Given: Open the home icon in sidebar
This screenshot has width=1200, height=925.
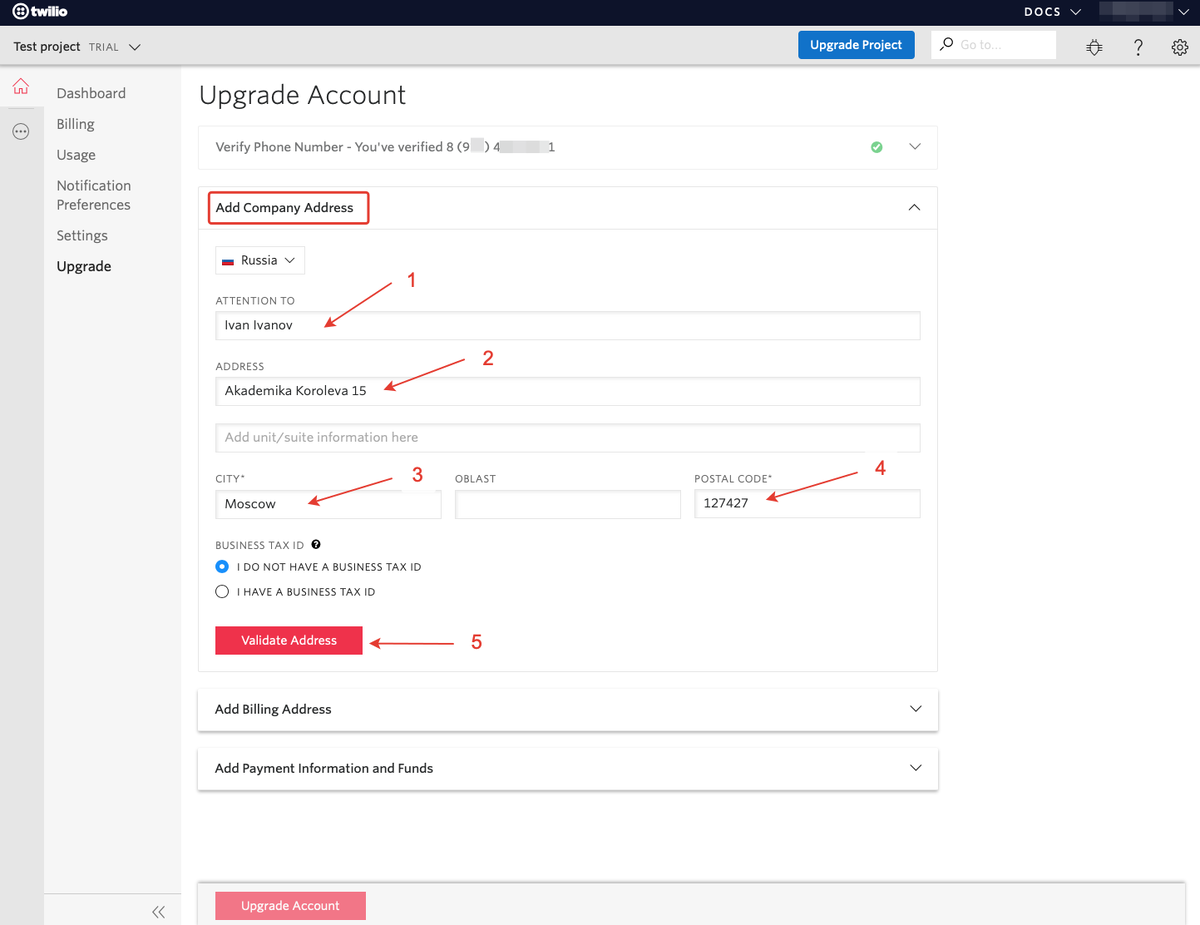Looking at the screenshot, I should coord(21,86).
